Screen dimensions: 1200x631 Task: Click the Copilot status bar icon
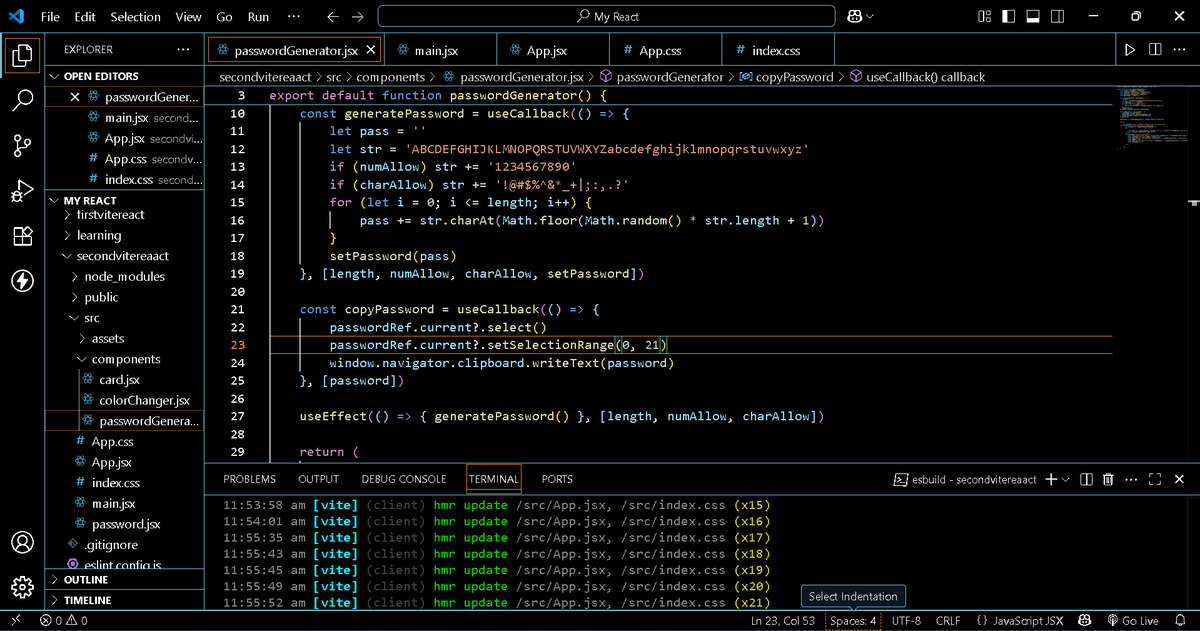1083,621
